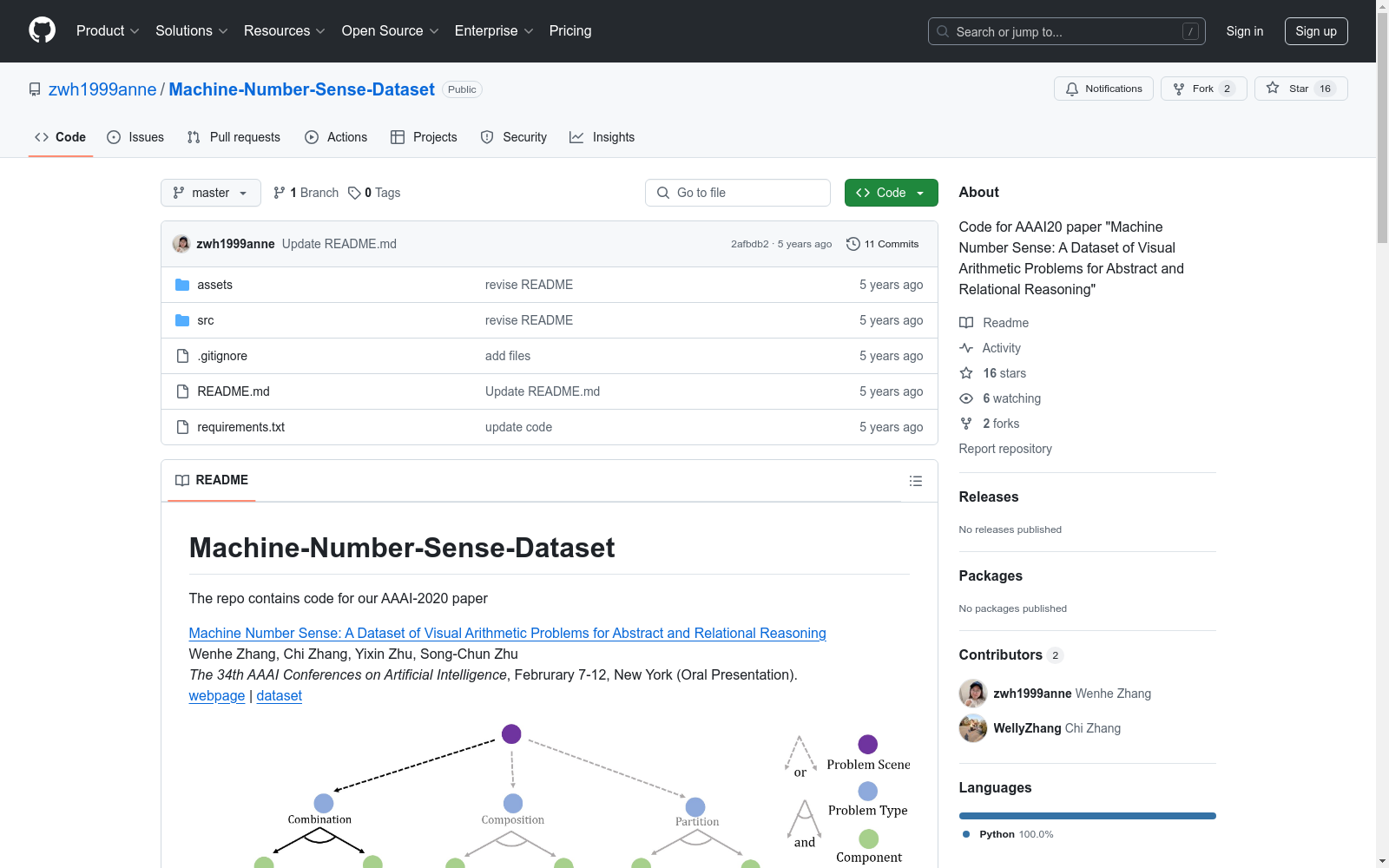Open the 11 Commits history link
This screenshot has height=868, width=1389.
click(x=883, y=244)
